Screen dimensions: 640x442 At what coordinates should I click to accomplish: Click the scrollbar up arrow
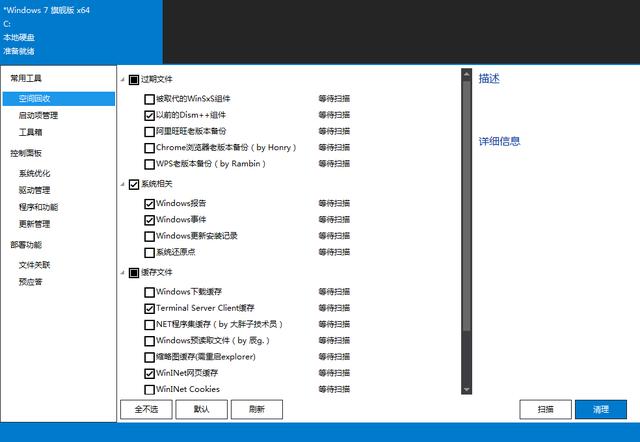[467, 74]
